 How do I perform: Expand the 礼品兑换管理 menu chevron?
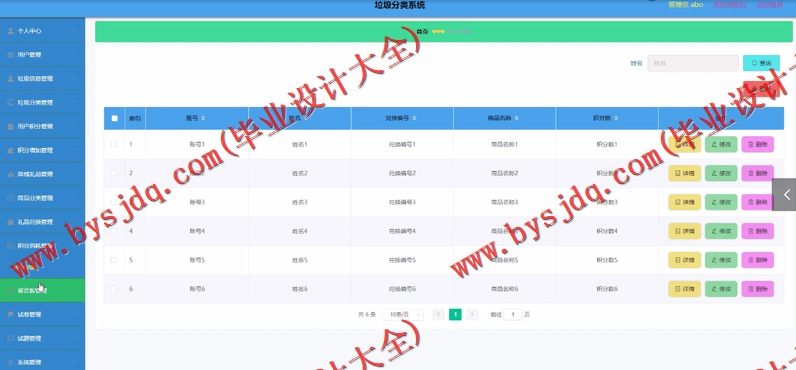74,222
